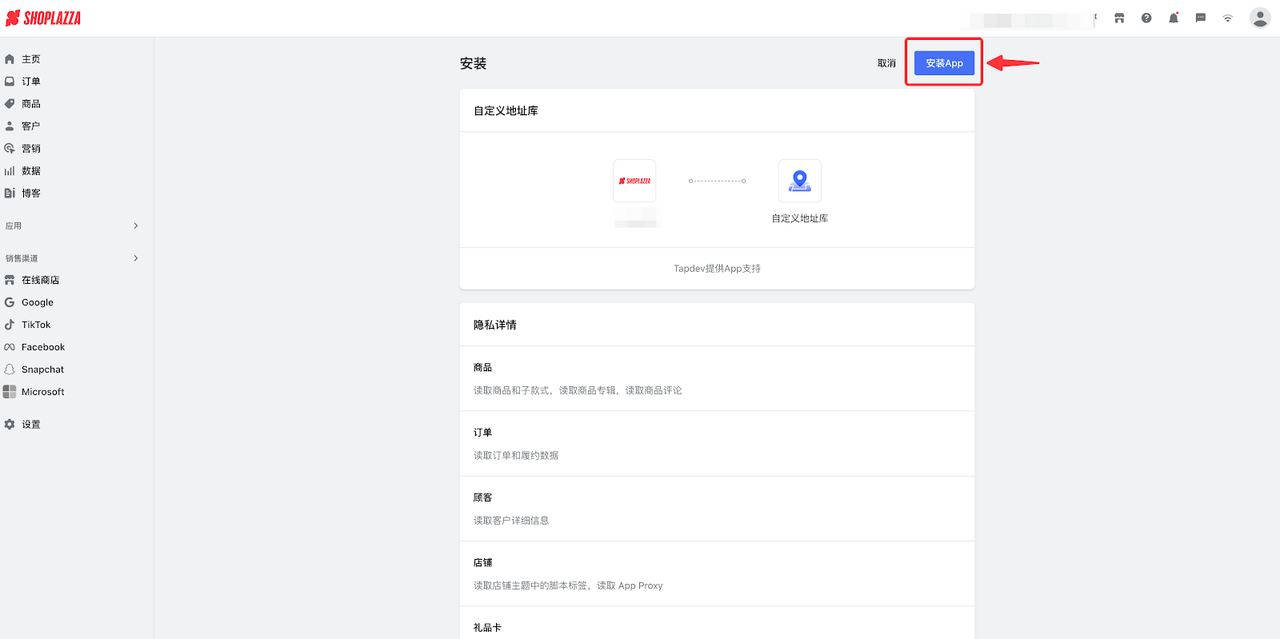Click the 安装App button
This screenshot has height=639, width=1280.
pyautogui.click(x=943, y=62)
